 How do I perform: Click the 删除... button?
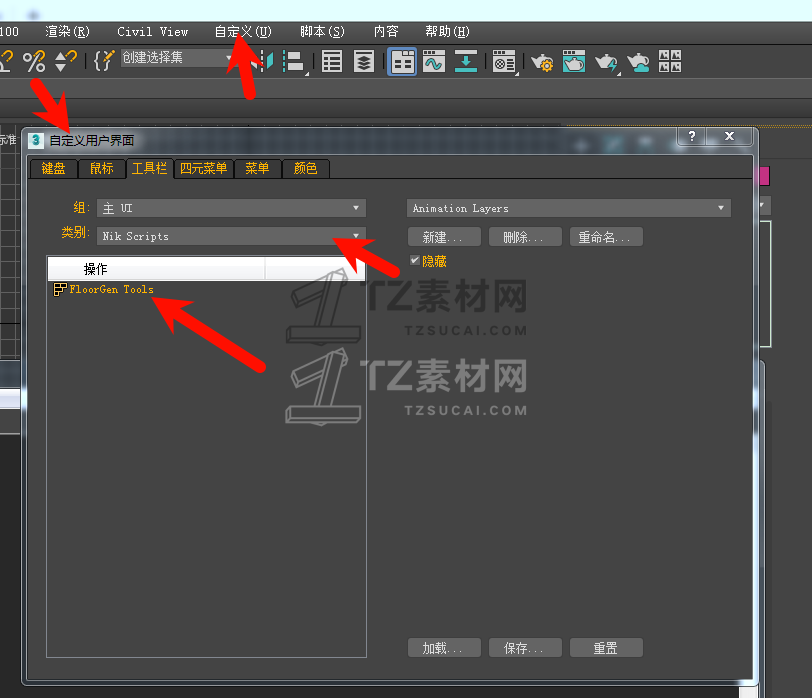[x=525, y=237]
